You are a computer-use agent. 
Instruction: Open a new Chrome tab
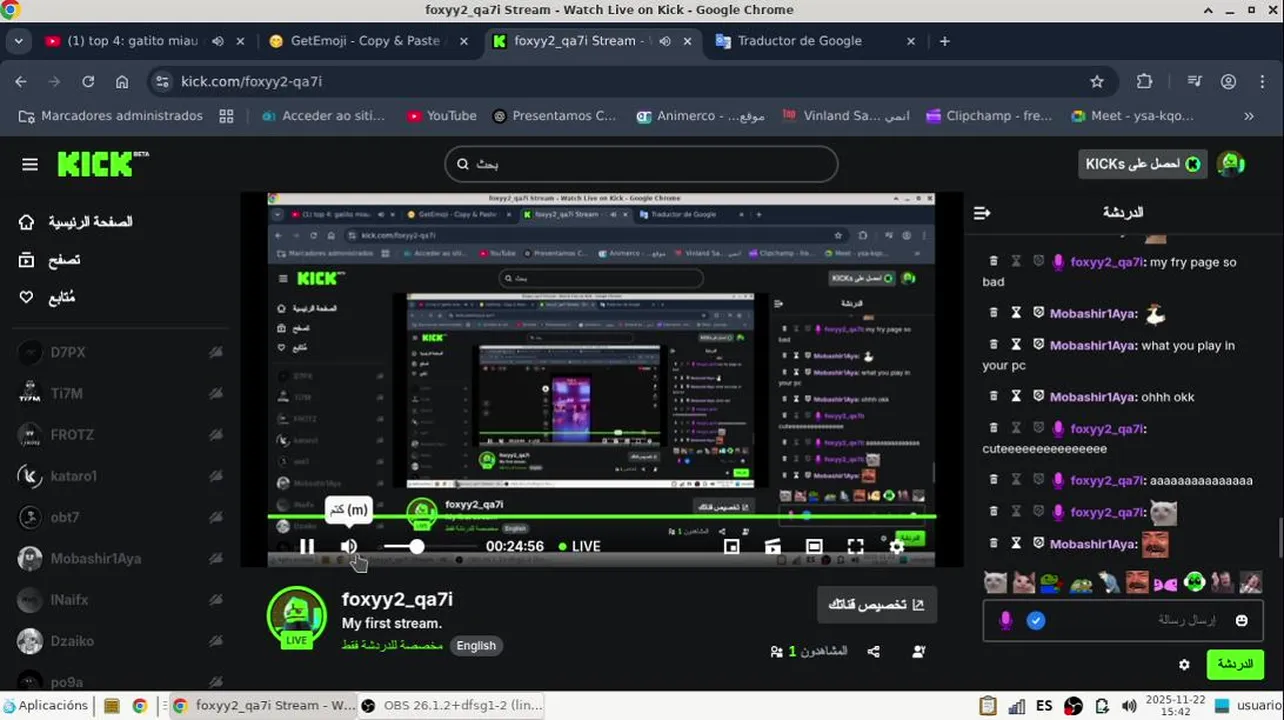pyautogui.click(x=945, y=41)
